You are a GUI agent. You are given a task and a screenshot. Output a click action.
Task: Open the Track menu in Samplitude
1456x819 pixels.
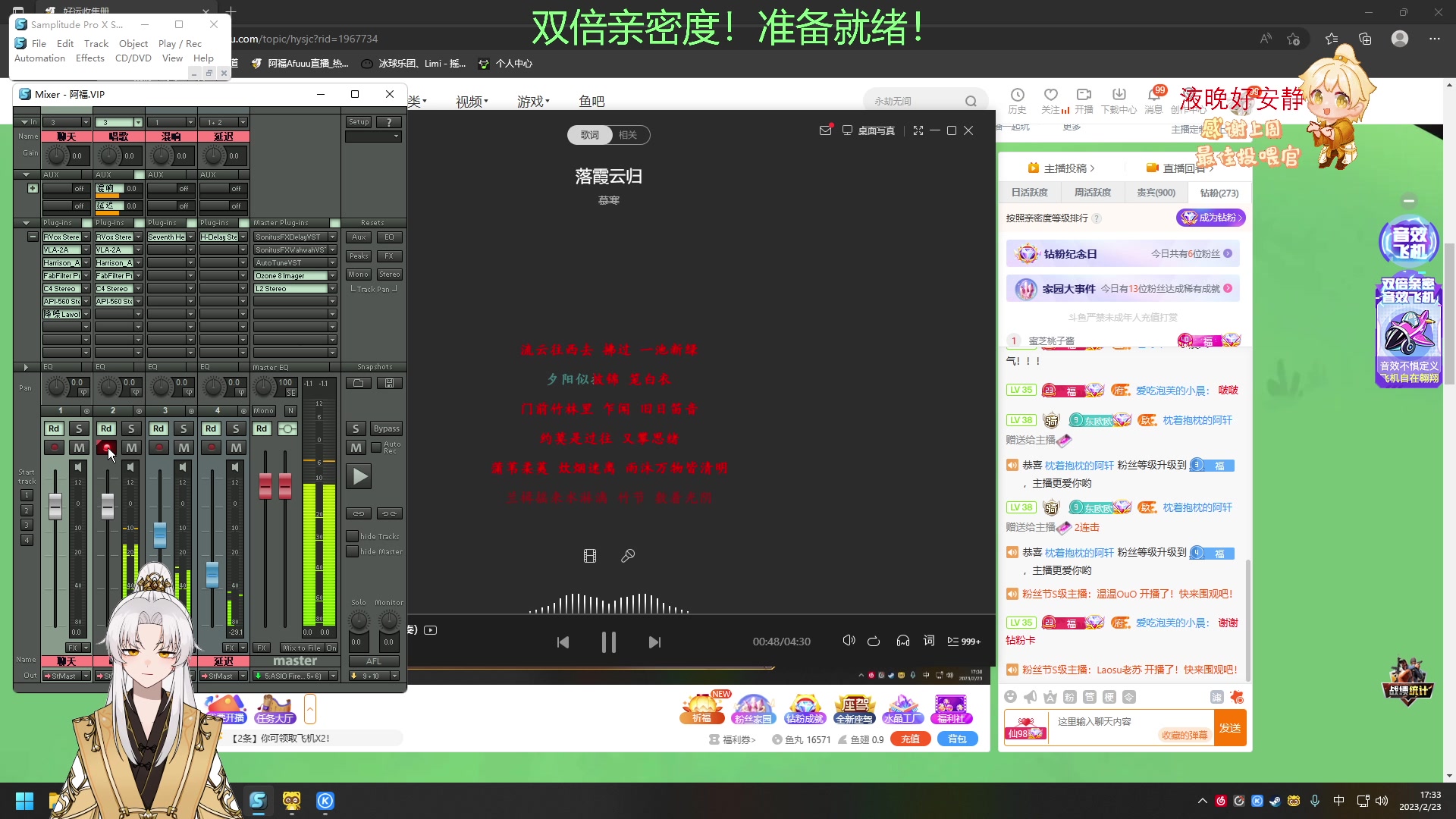click(x=96, y=43)
